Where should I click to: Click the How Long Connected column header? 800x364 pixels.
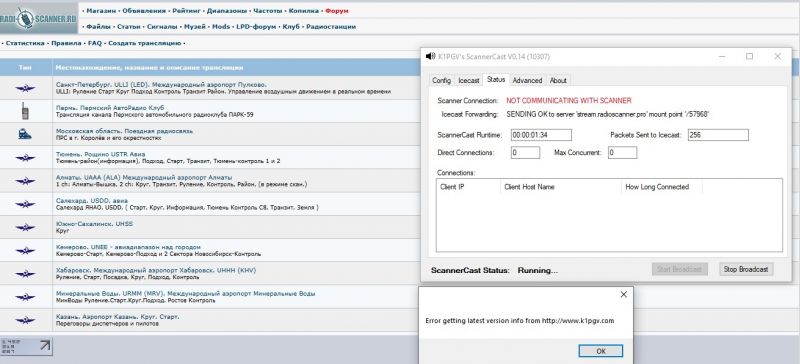(662, 187)
